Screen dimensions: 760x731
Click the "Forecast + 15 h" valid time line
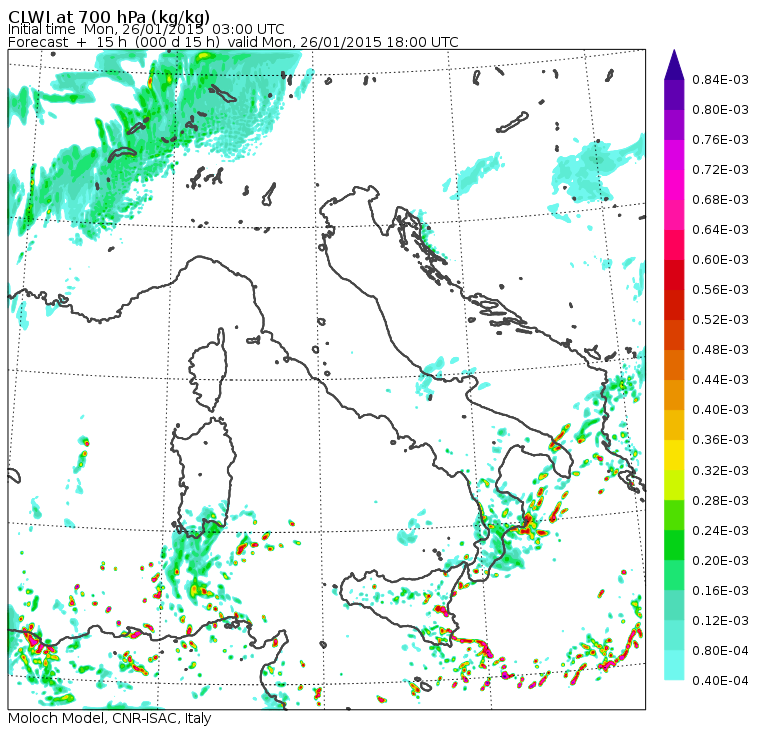tap(233, 42)
